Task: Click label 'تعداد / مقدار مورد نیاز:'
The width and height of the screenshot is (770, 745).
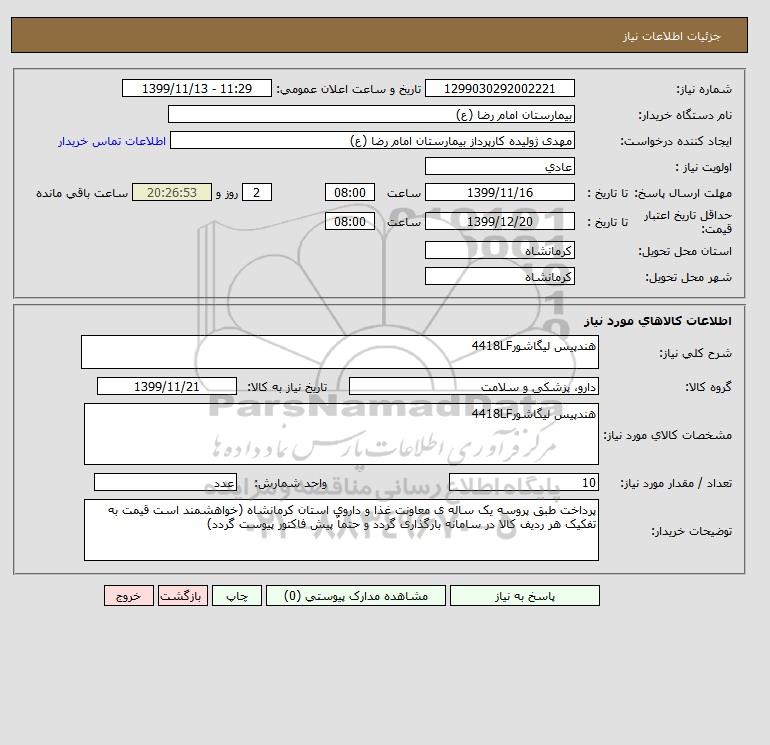Action: pos(676,484)
